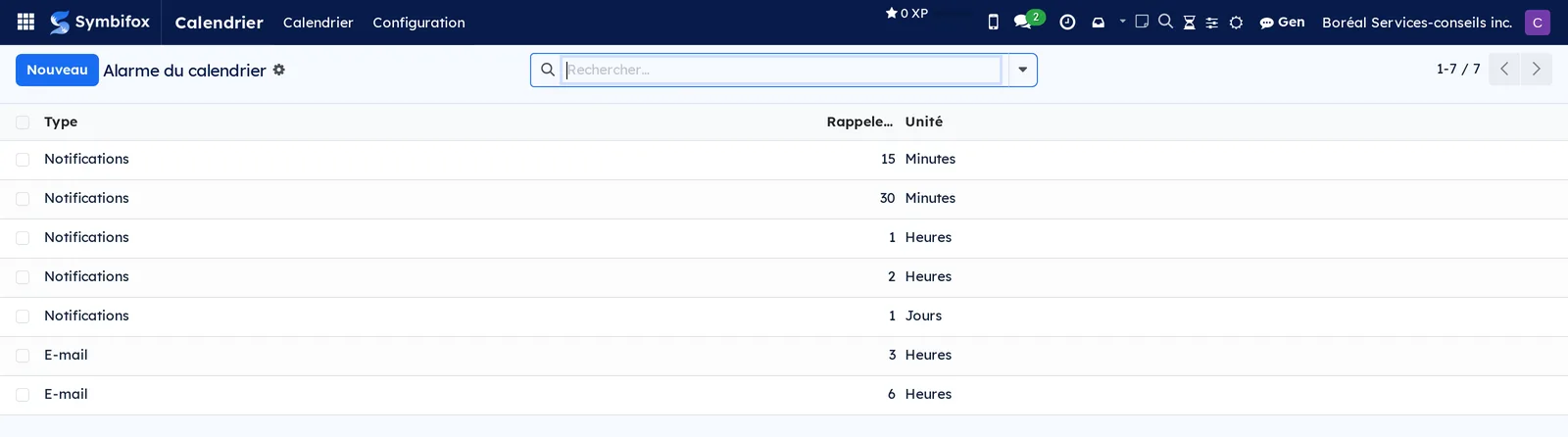Click the value 30 reminder cell
Viewport: 1568px width, 437px height.
coord(887,198)
